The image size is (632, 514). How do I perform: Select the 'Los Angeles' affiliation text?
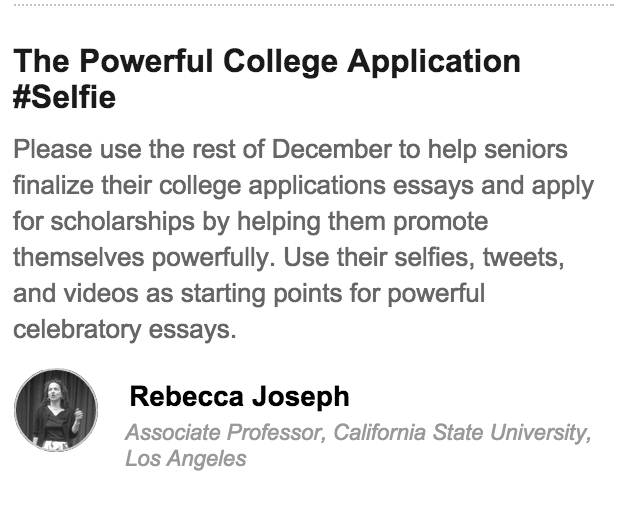(x=186, y=458)
